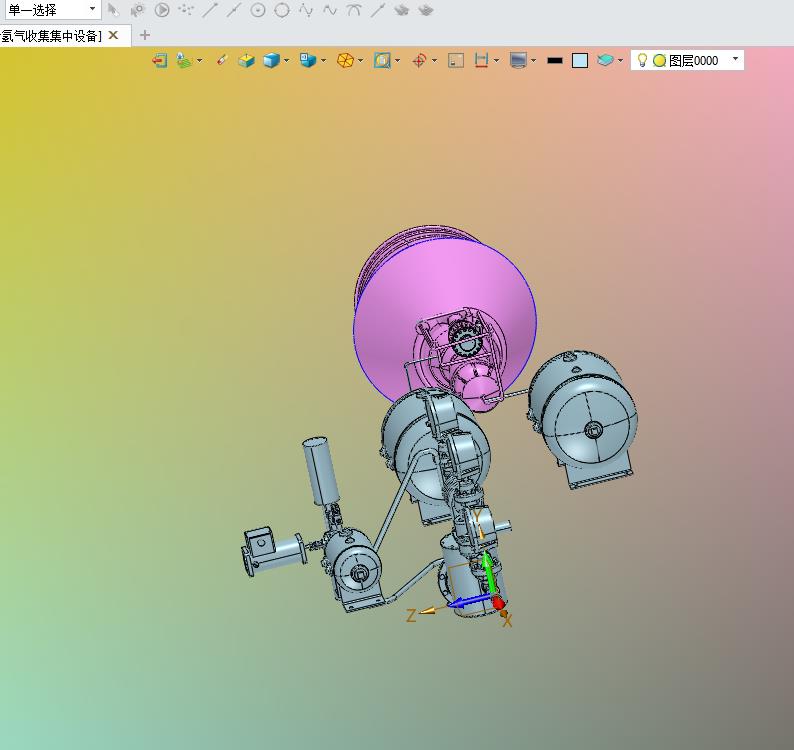Click the monitor display settings icon
Image resolution: width=794 pixels, height=750 pixels.
click(518, 61)
